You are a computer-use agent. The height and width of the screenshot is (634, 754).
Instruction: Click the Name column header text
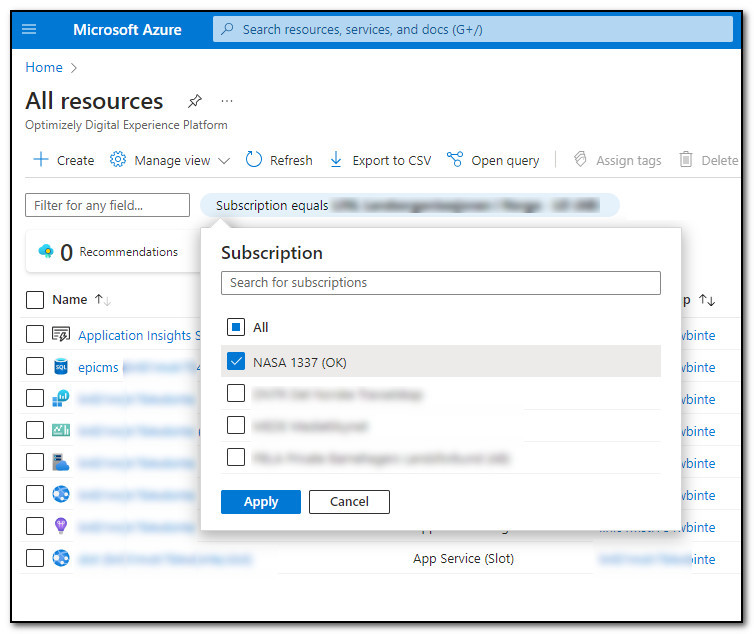(x=70, y=300)
